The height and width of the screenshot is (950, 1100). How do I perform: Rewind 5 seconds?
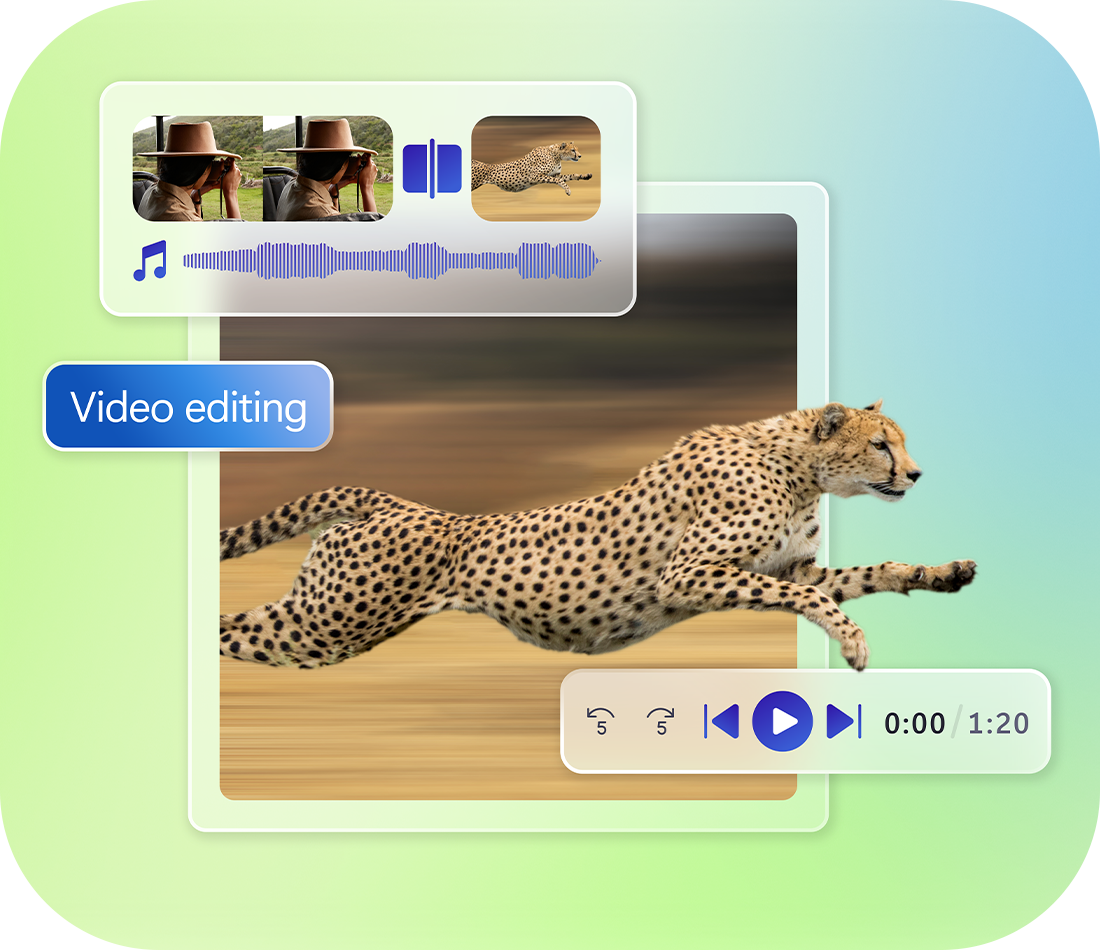pyautogui.click(x=601, y=720)
